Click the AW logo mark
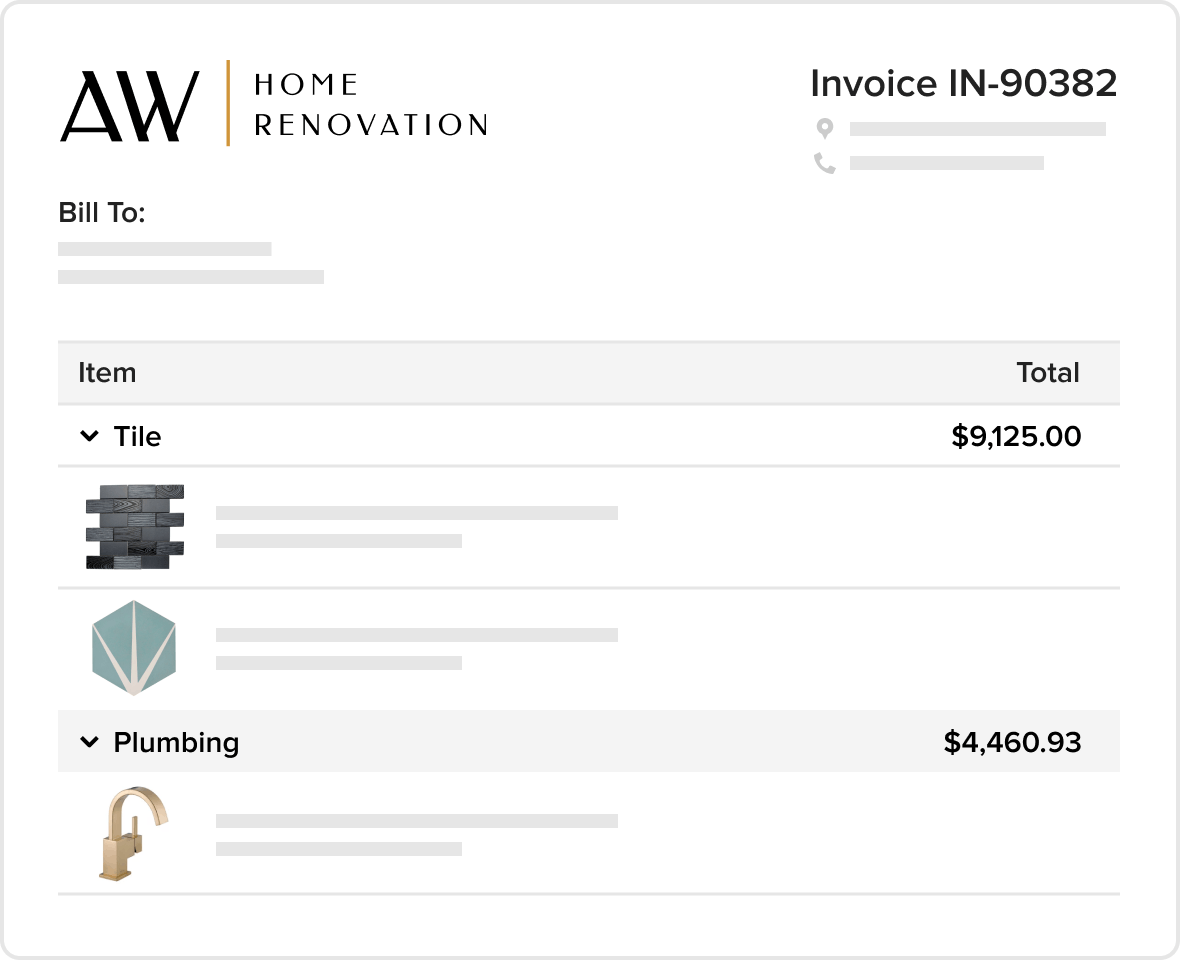This screenshot has width=1180, height=960. (129, 106)
